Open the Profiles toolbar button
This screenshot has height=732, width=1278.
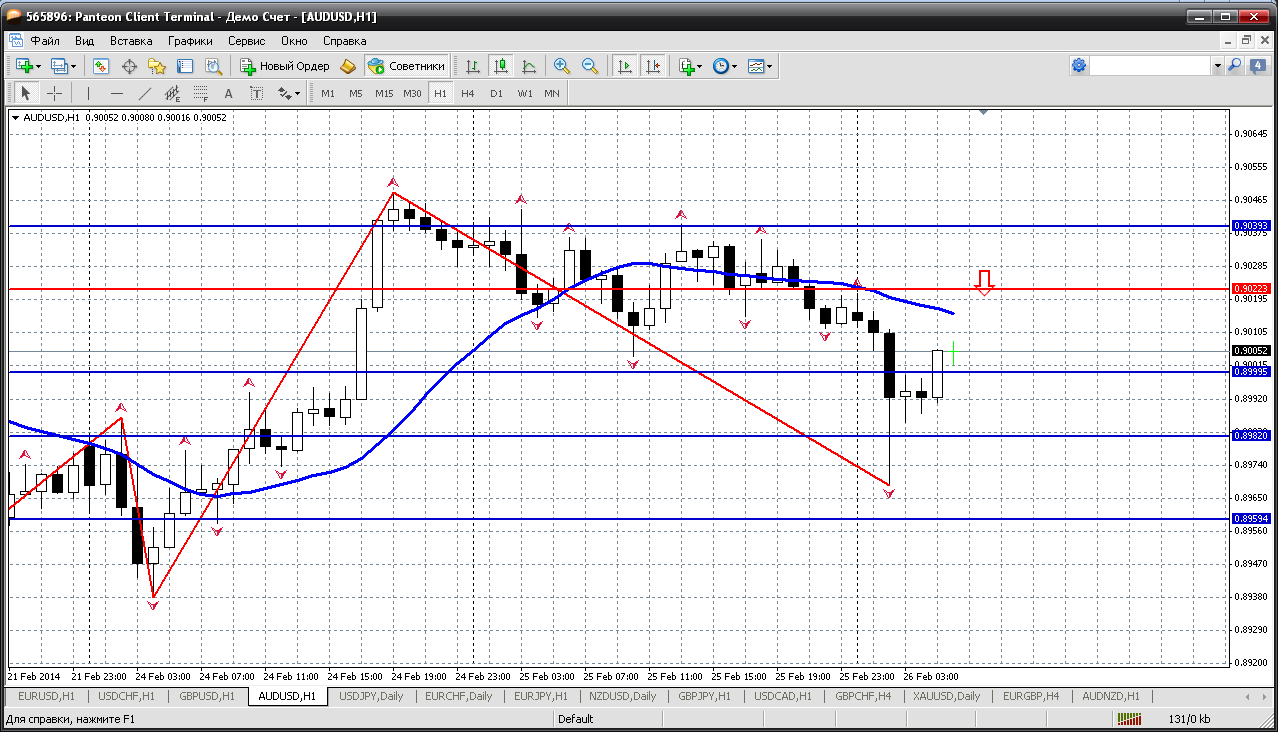point(63,66)
